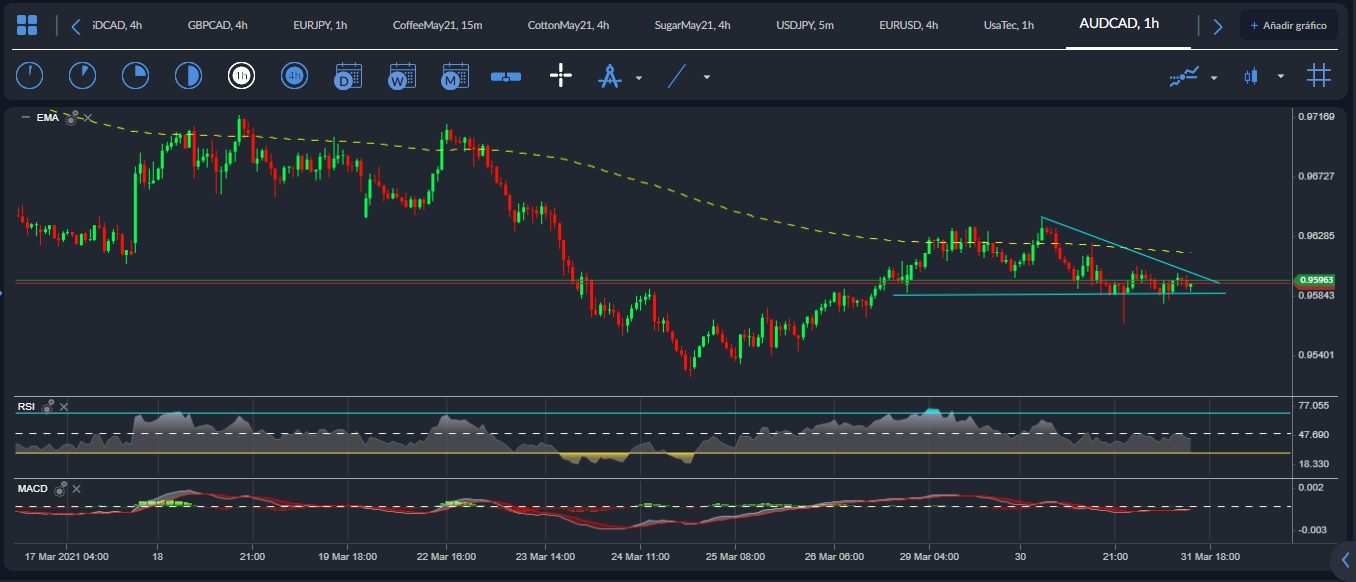Switch to the CottonMay21, 4h tab
The height and width of the screenshot is (582, 1356).
(x=567, y=25)
